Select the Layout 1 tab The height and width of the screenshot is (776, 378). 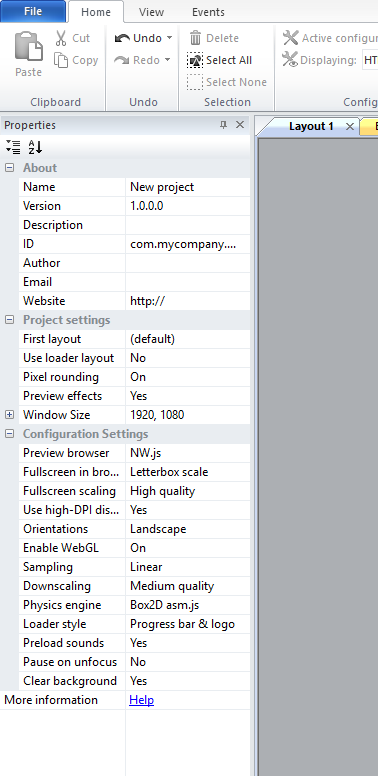(311, 126)
